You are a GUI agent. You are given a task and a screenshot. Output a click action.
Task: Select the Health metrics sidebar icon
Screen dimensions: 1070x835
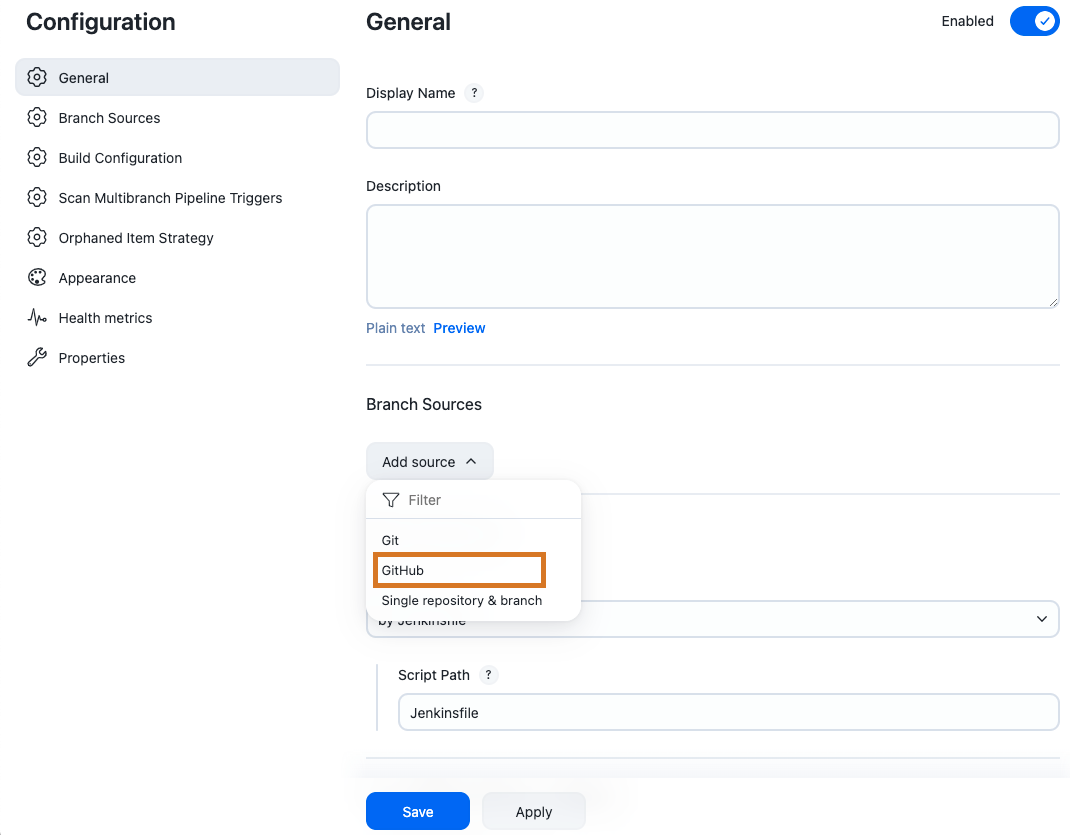[37, 317]
